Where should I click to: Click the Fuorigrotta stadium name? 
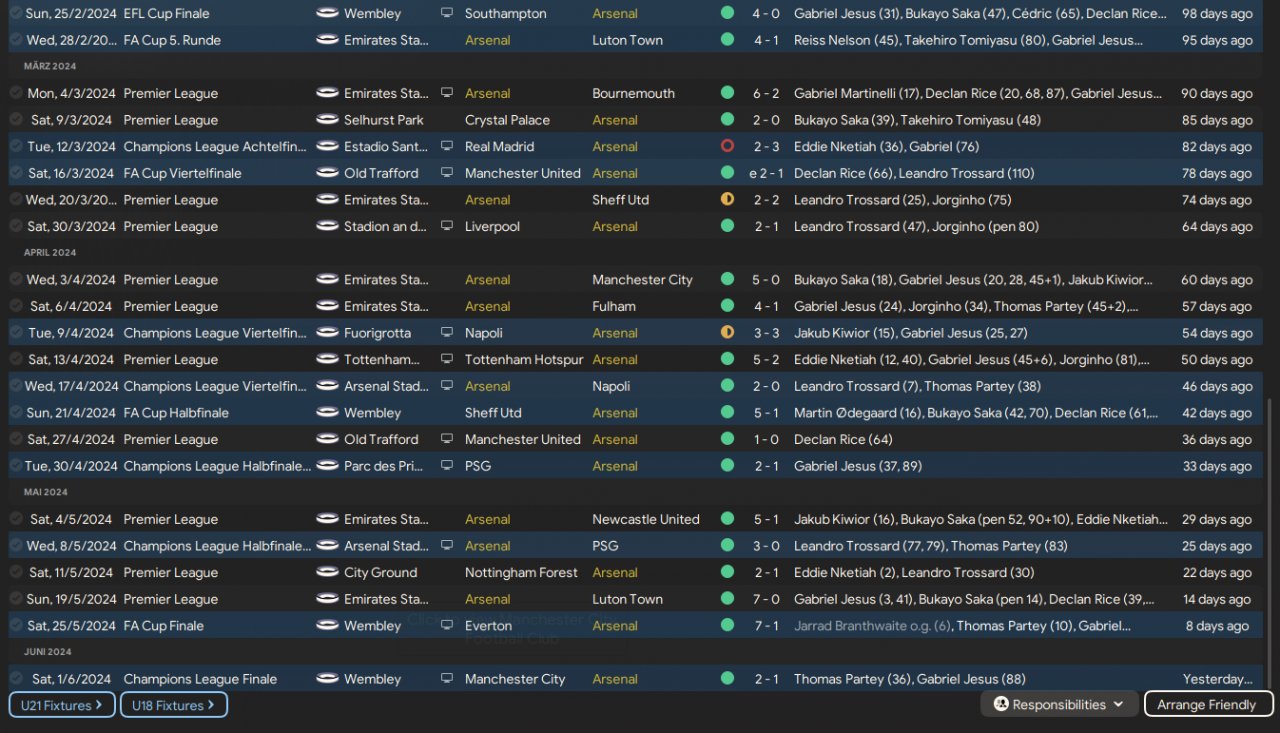click(377, 333)
